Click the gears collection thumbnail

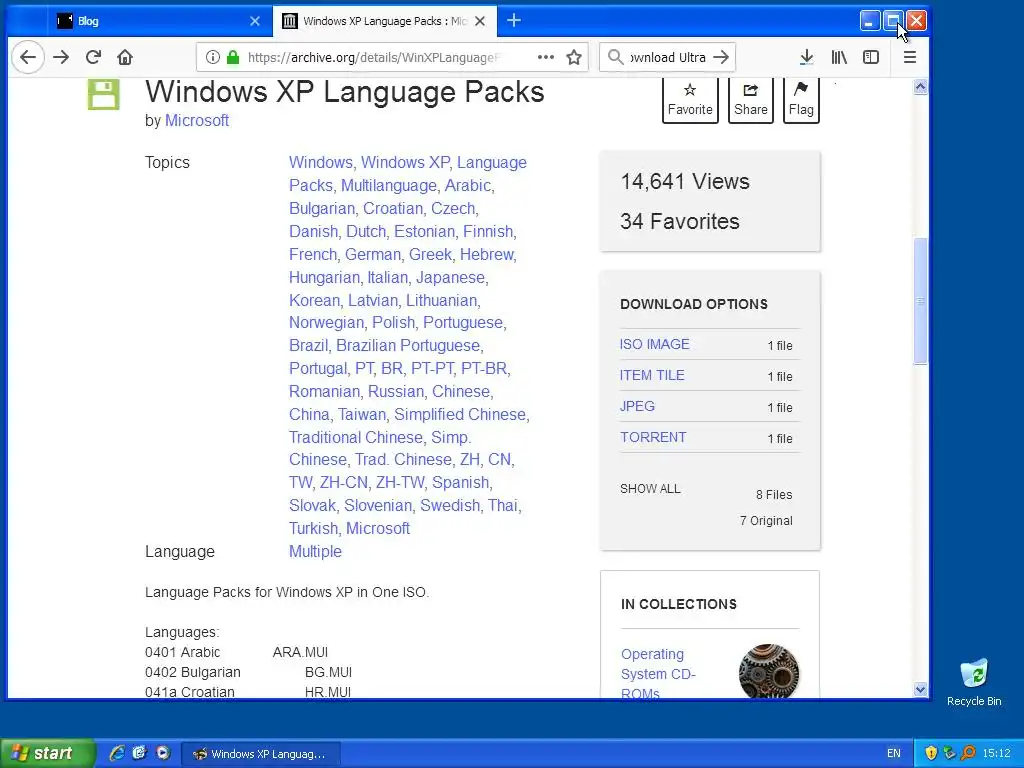click(769, 671)
